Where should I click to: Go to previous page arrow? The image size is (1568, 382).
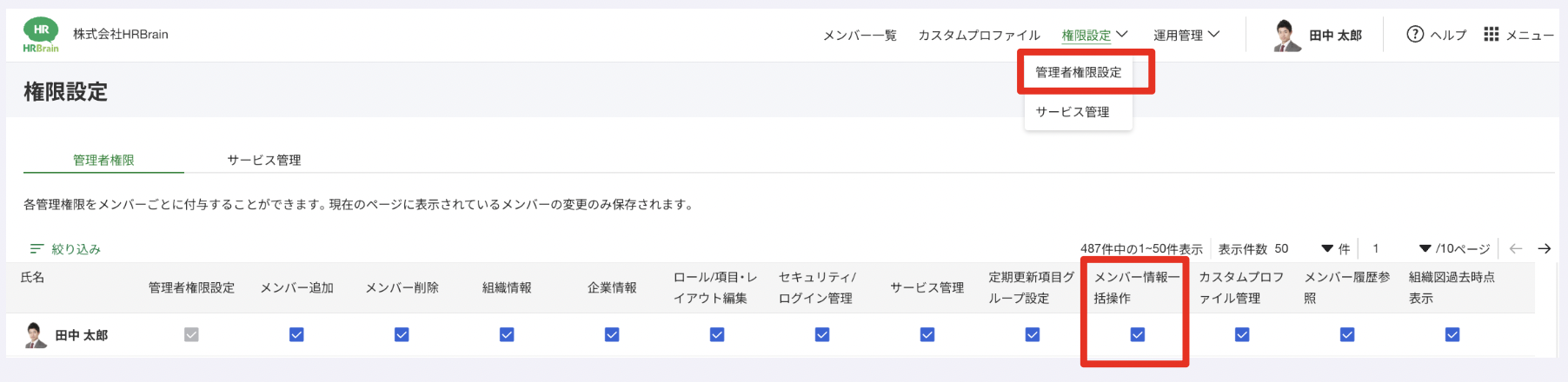point(1516,249)
